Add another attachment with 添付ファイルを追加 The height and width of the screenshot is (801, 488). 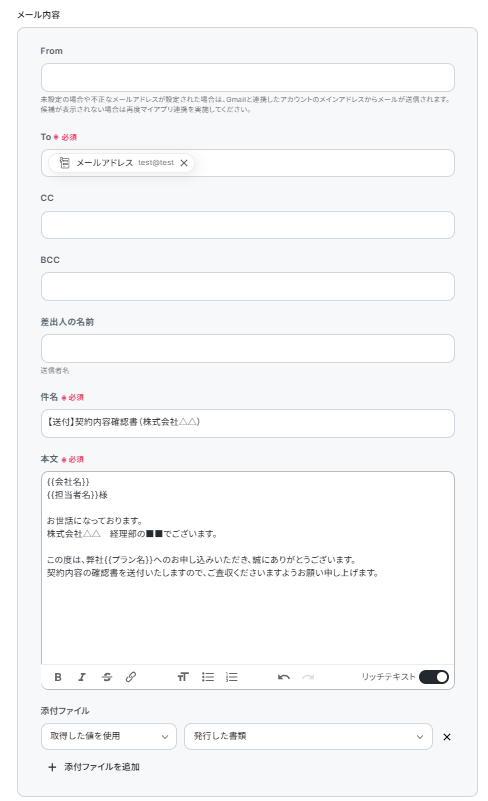(x=94, y=767)
